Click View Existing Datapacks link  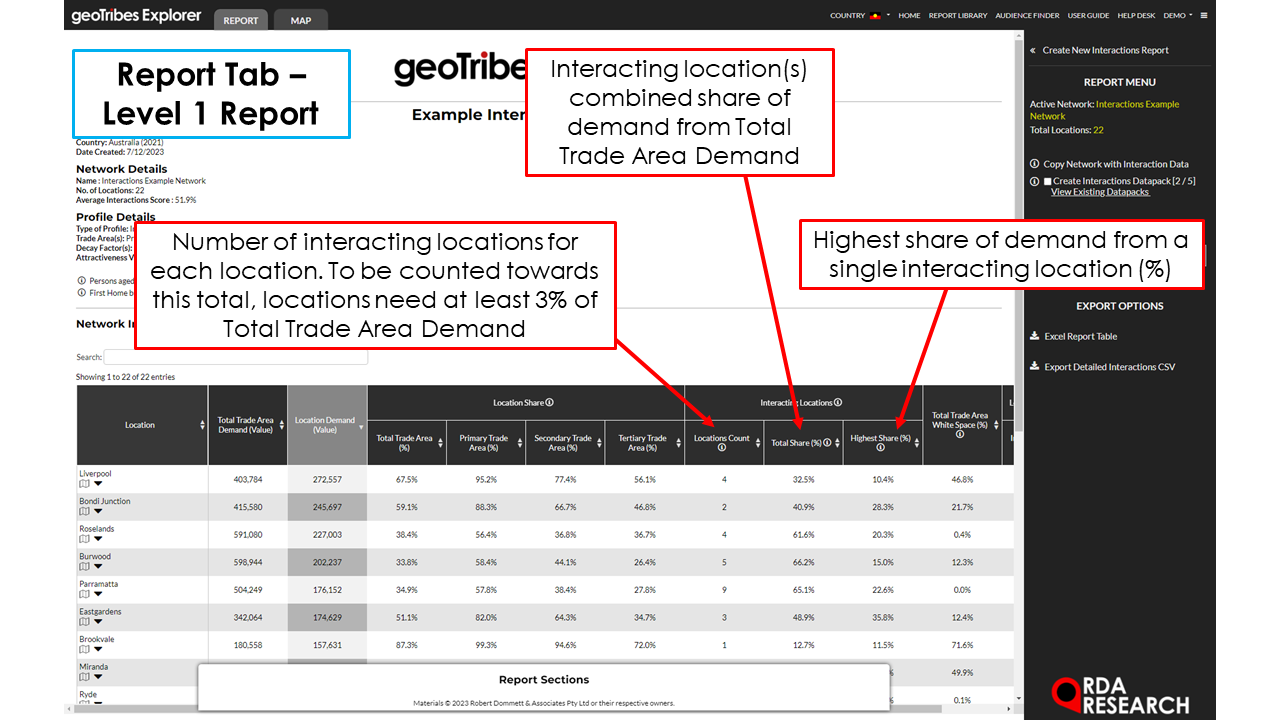point(1100,192)
